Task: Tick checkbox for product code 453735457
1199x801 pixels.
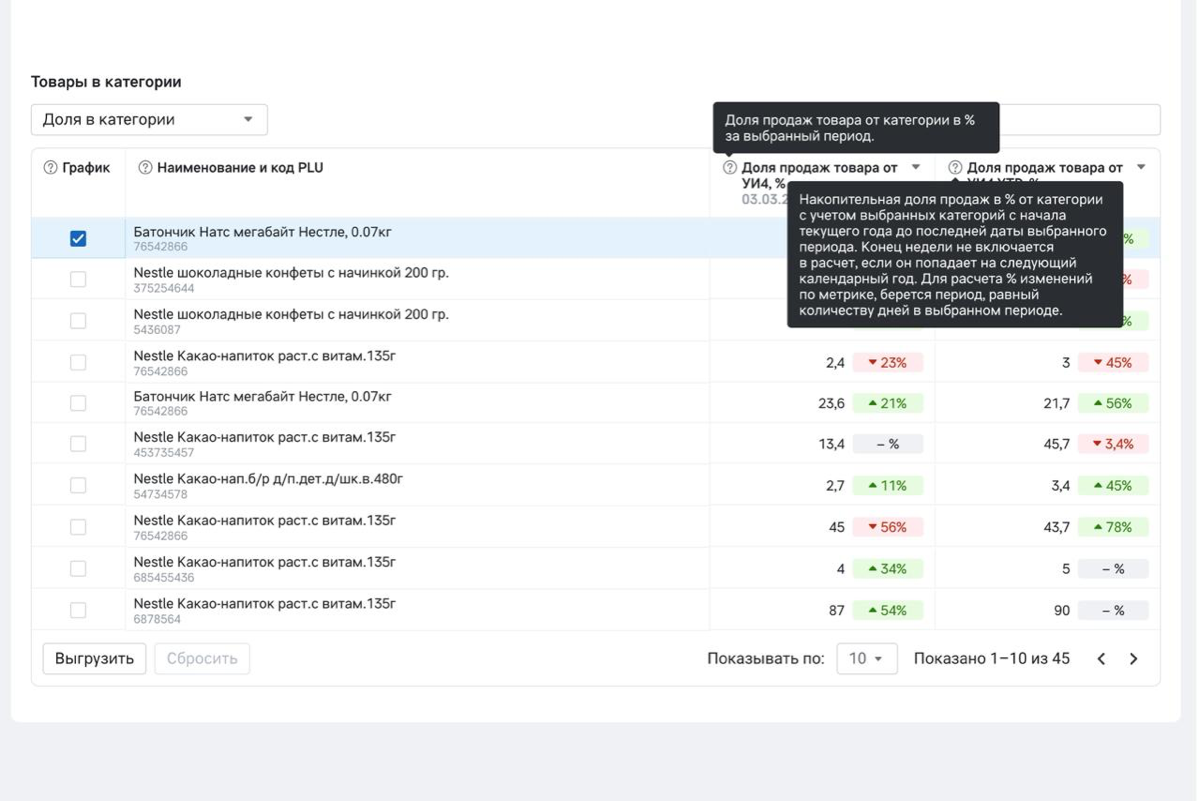Action: point(78,443)
